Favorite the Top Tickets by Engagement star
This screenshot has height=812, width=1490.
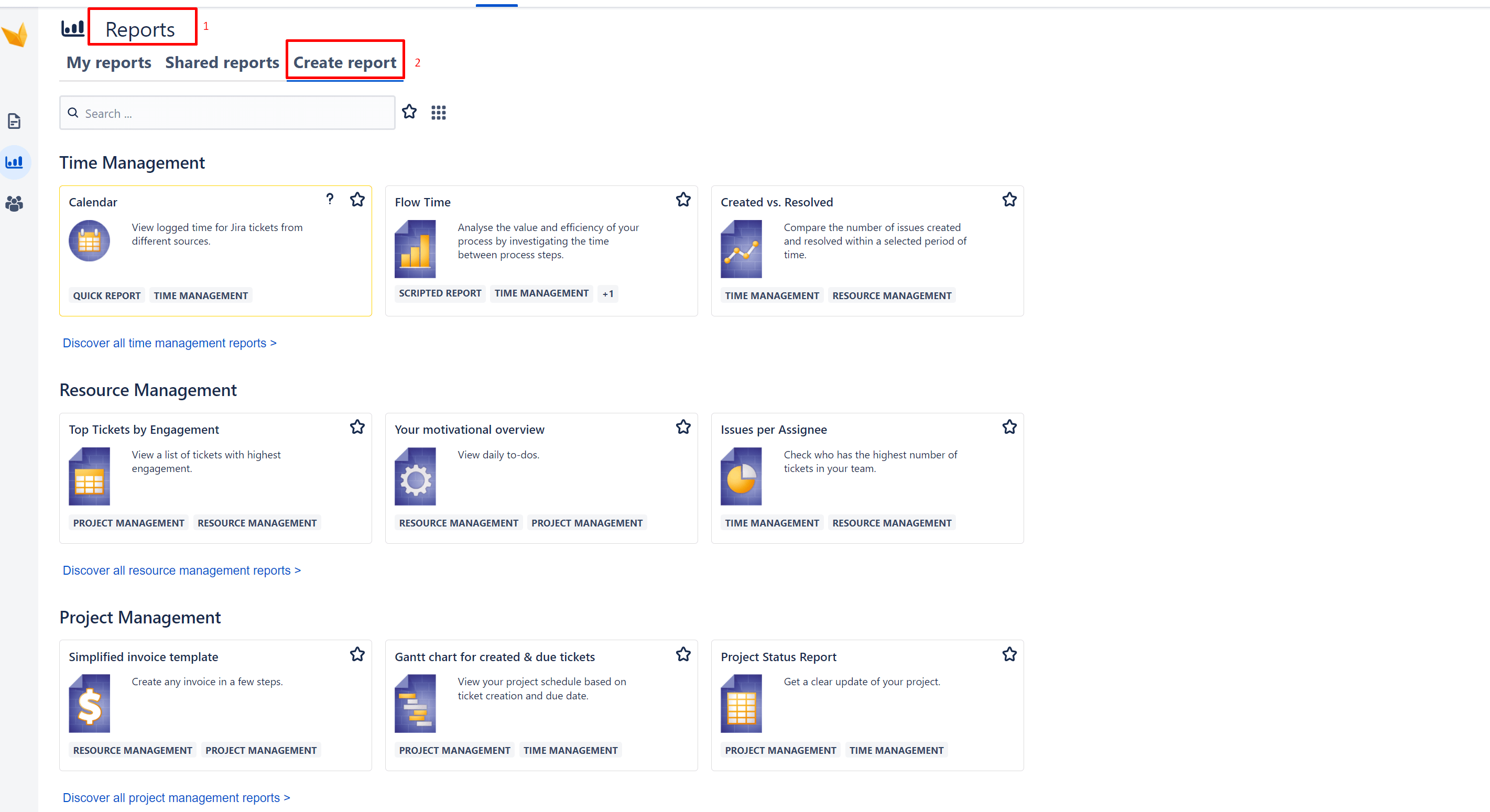pyautogui.click(x=357, y=427)
